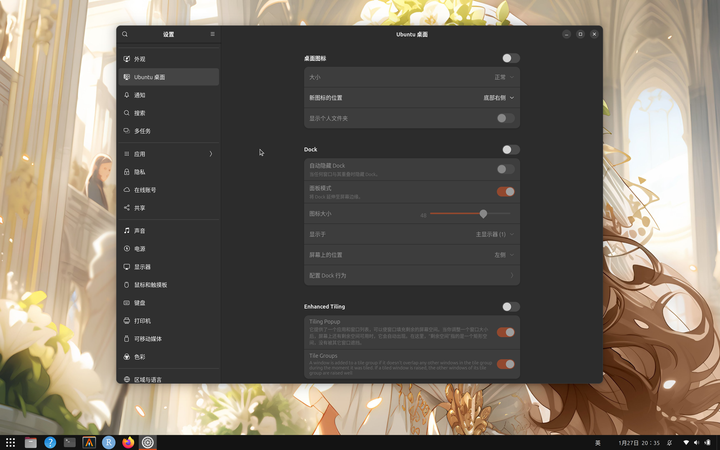Toggle the Dock section switch
Viewport: 720px width, 450px height.
tap(511, 149)
